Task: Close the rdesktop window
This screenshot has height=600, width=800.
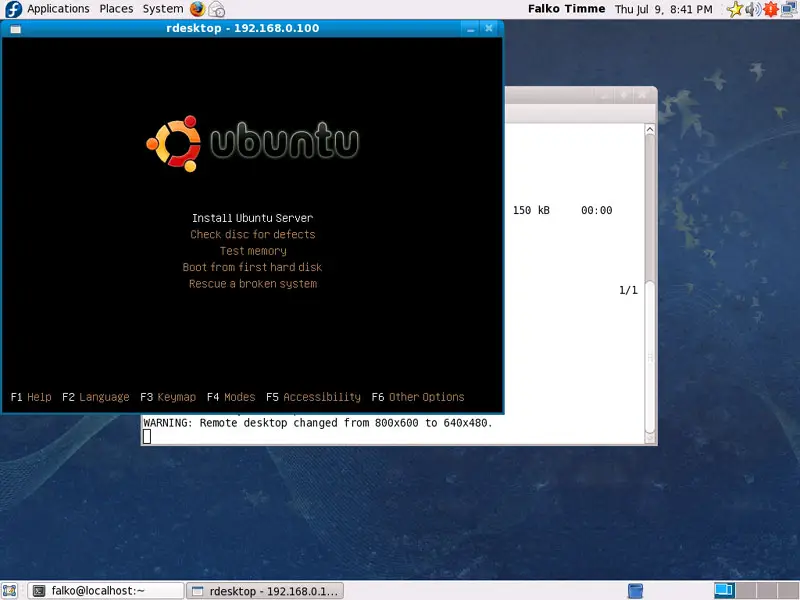Action: 489,29
